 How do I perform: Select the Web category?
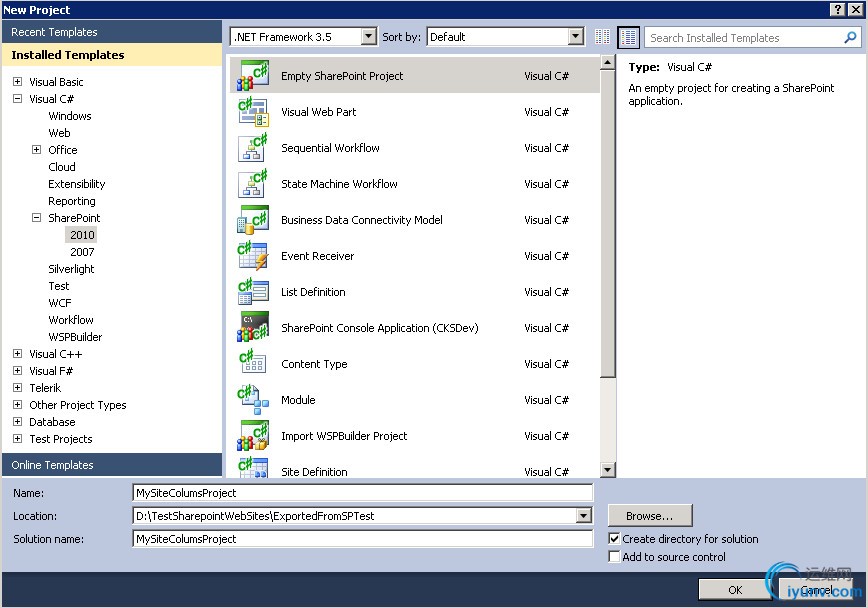[x=59, y=133]
